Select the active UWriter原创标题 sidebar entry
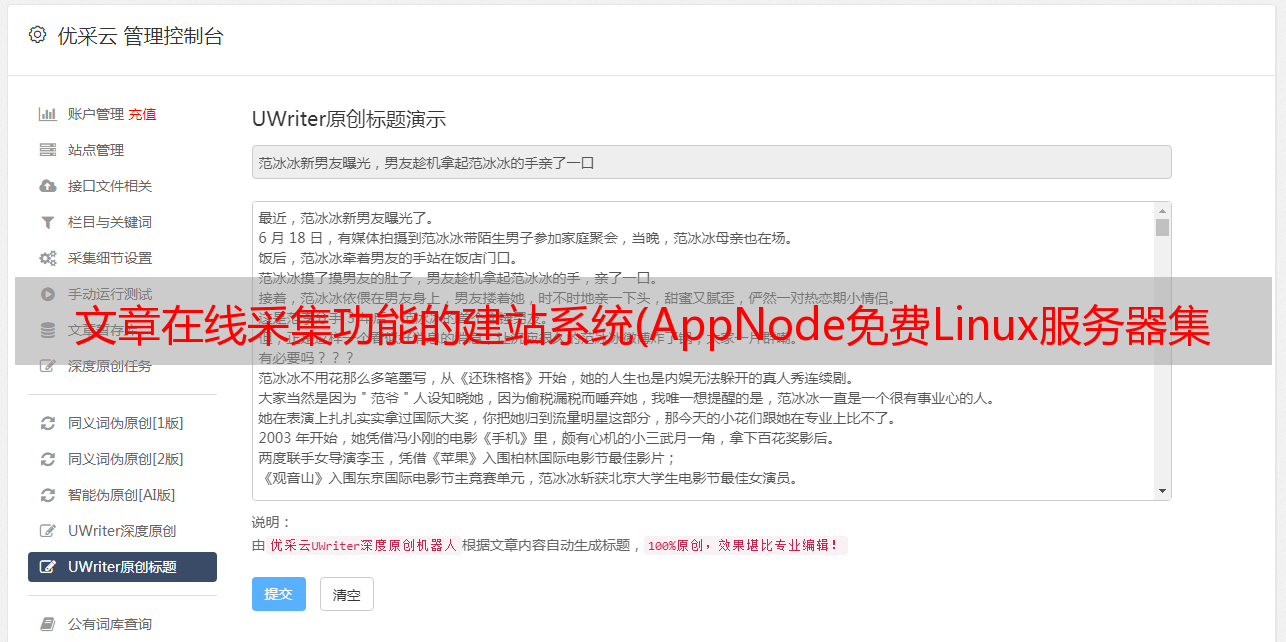Viewport: 1286px width, 642px height. 121,567
